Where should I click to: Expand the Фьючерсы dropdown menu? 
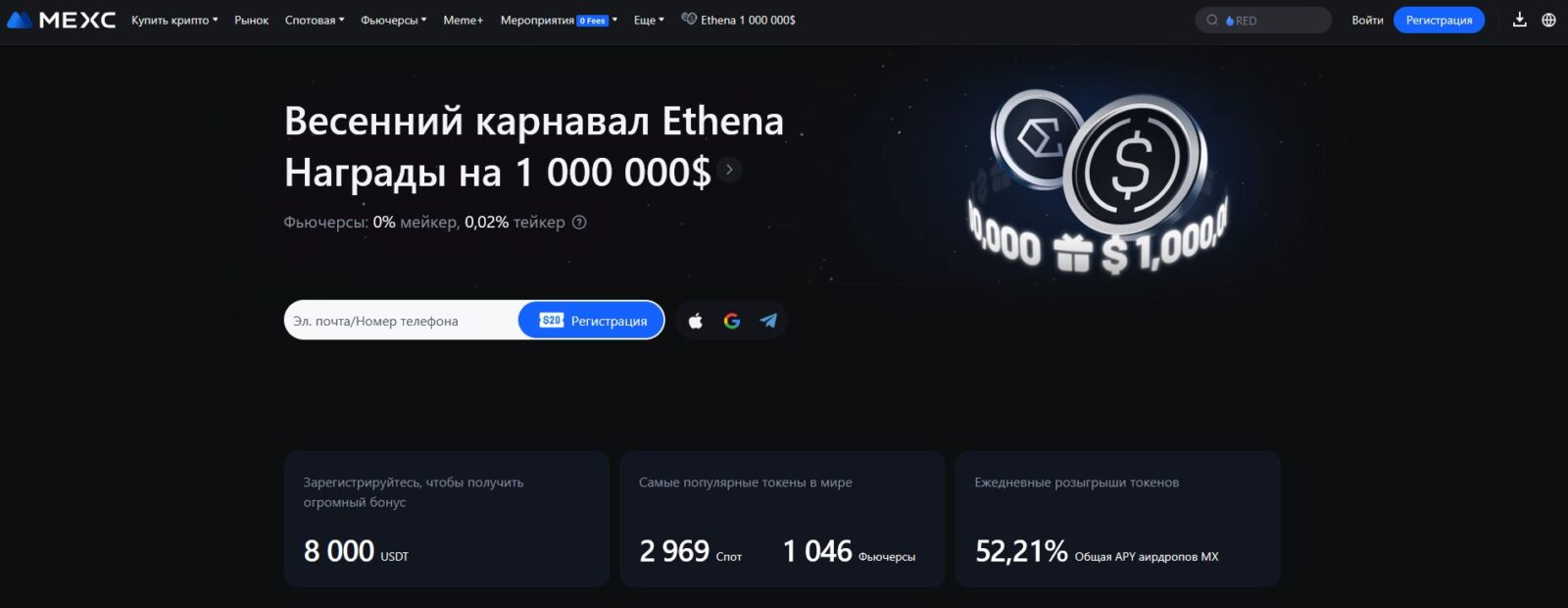click(393, 20)
